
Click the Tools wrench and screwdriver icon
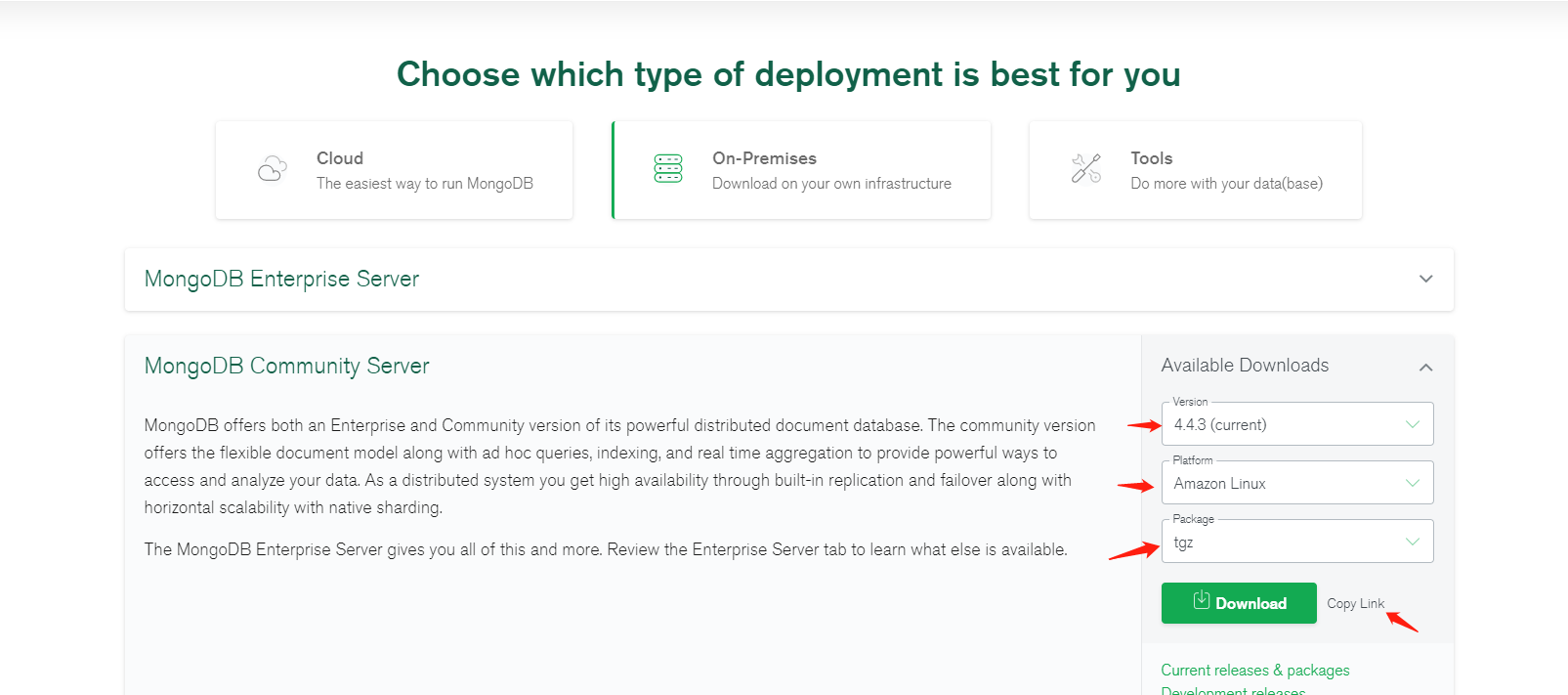[1085, 168]
